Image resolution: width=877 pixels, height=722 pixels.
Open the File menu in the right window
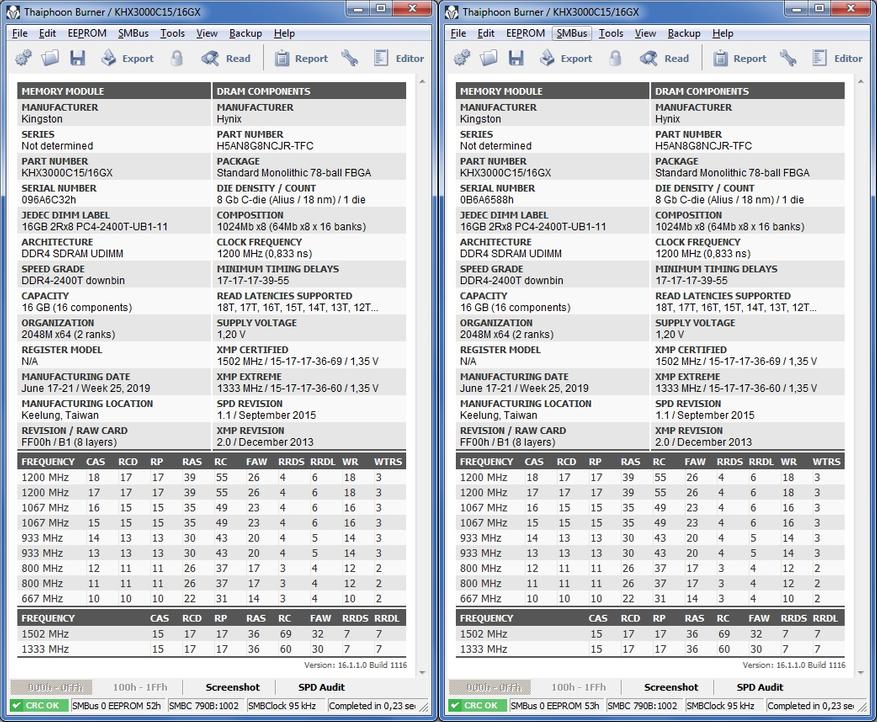click(458, 34)
